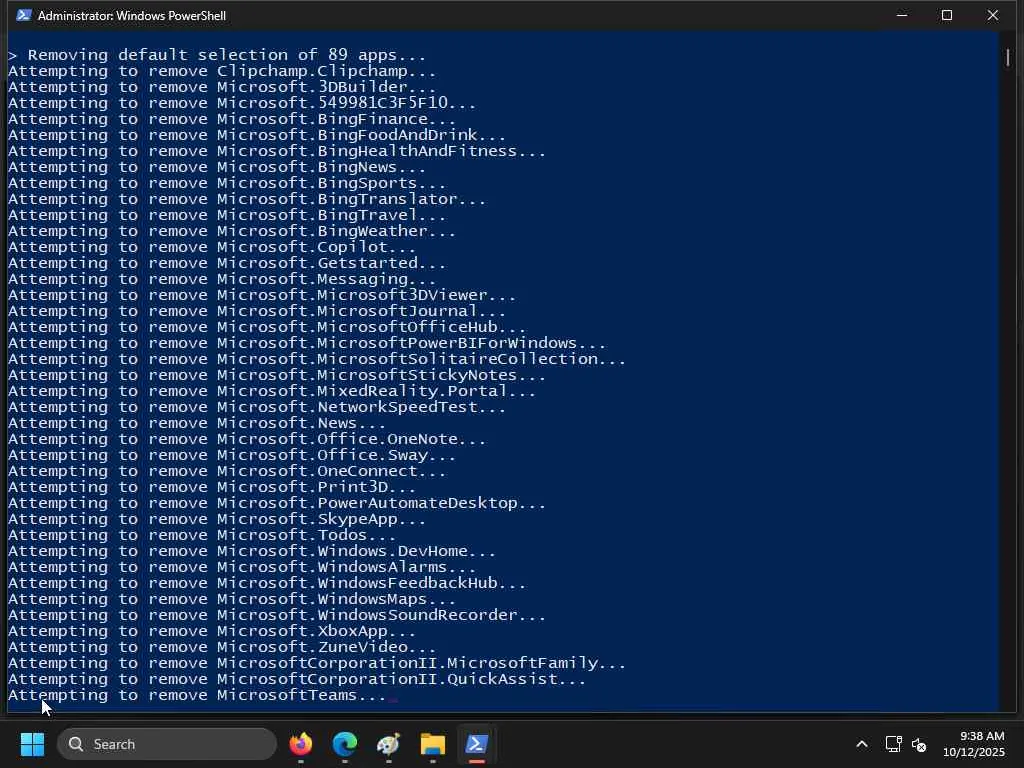The image size is (1024, 768).
Task: Click the Microsoft.Getstarted line
Action: coord(227,263)
